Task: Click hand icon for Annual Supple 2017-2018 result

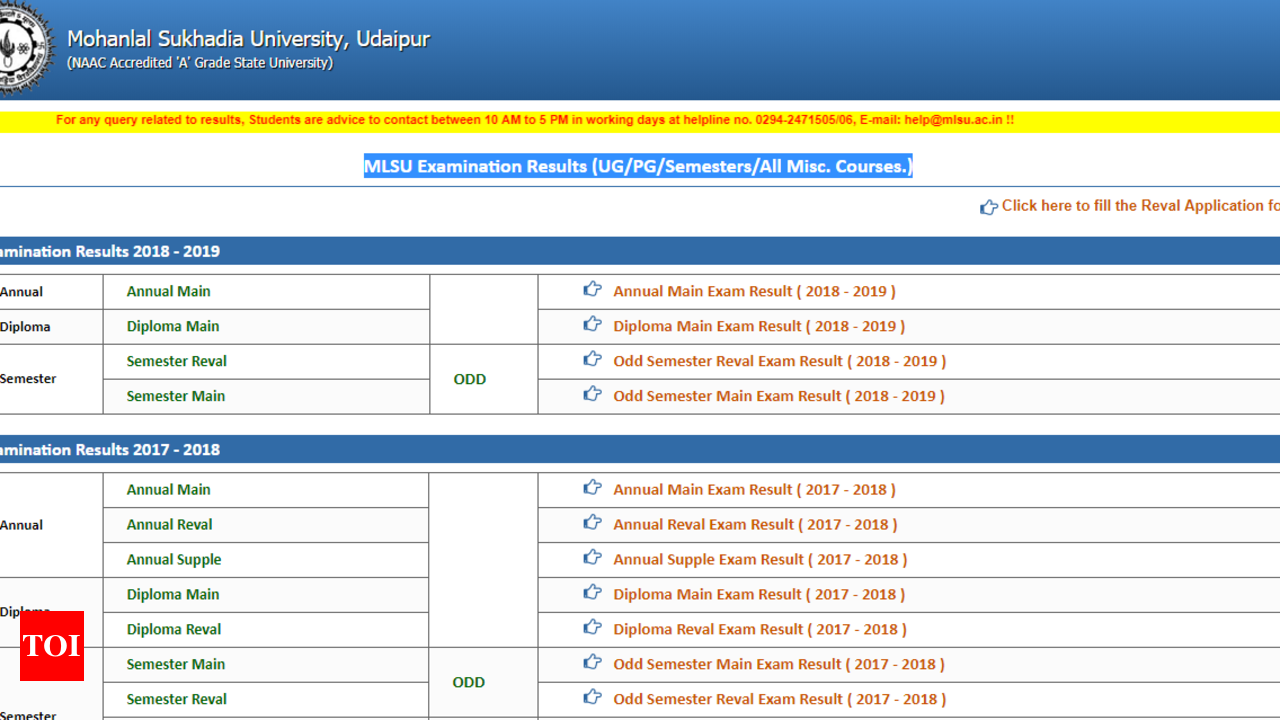Action: tap(593, 558)
